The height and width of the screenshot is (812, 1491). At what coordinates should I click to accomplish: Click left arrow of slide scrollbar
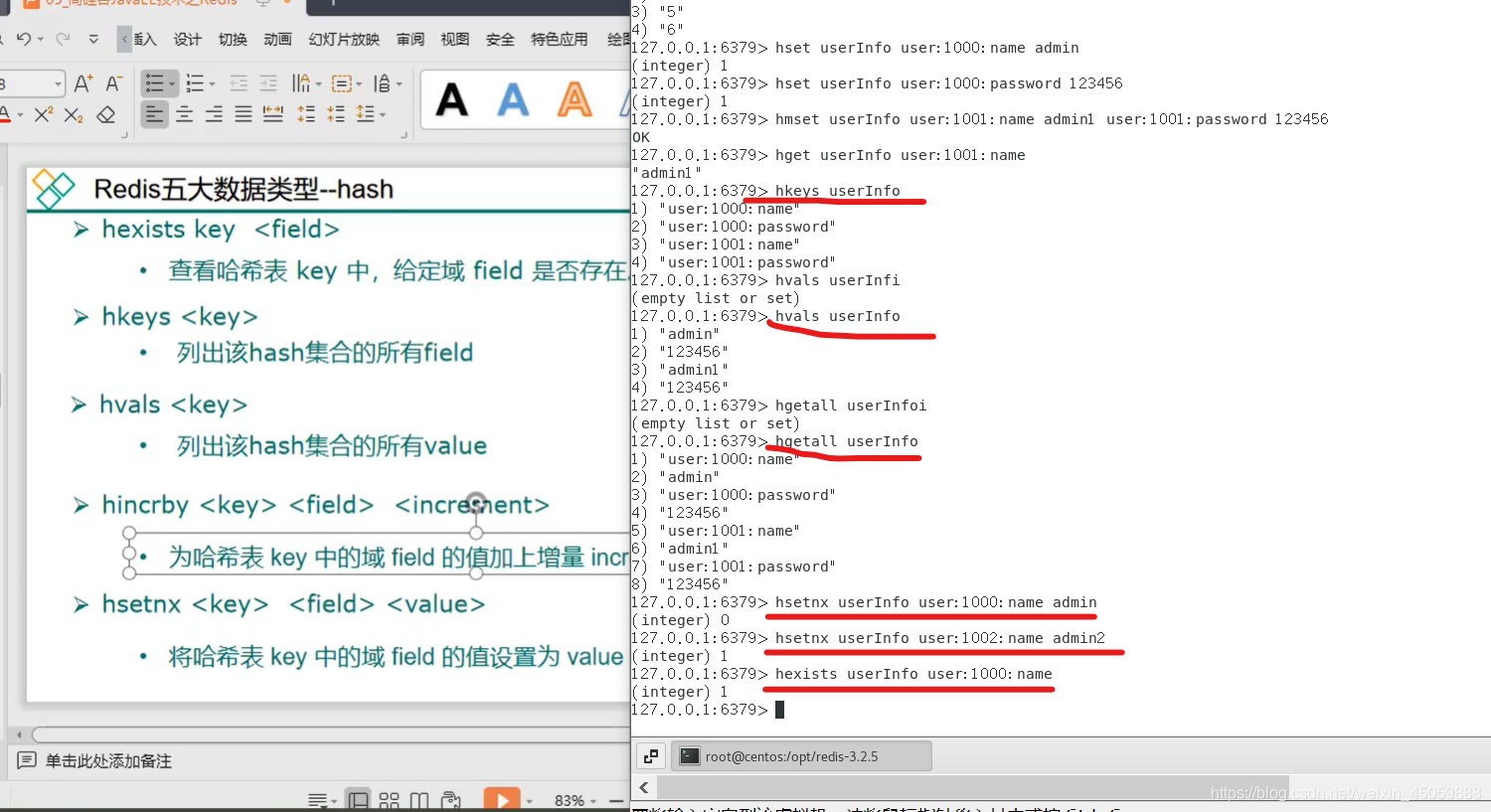point(18,735)
